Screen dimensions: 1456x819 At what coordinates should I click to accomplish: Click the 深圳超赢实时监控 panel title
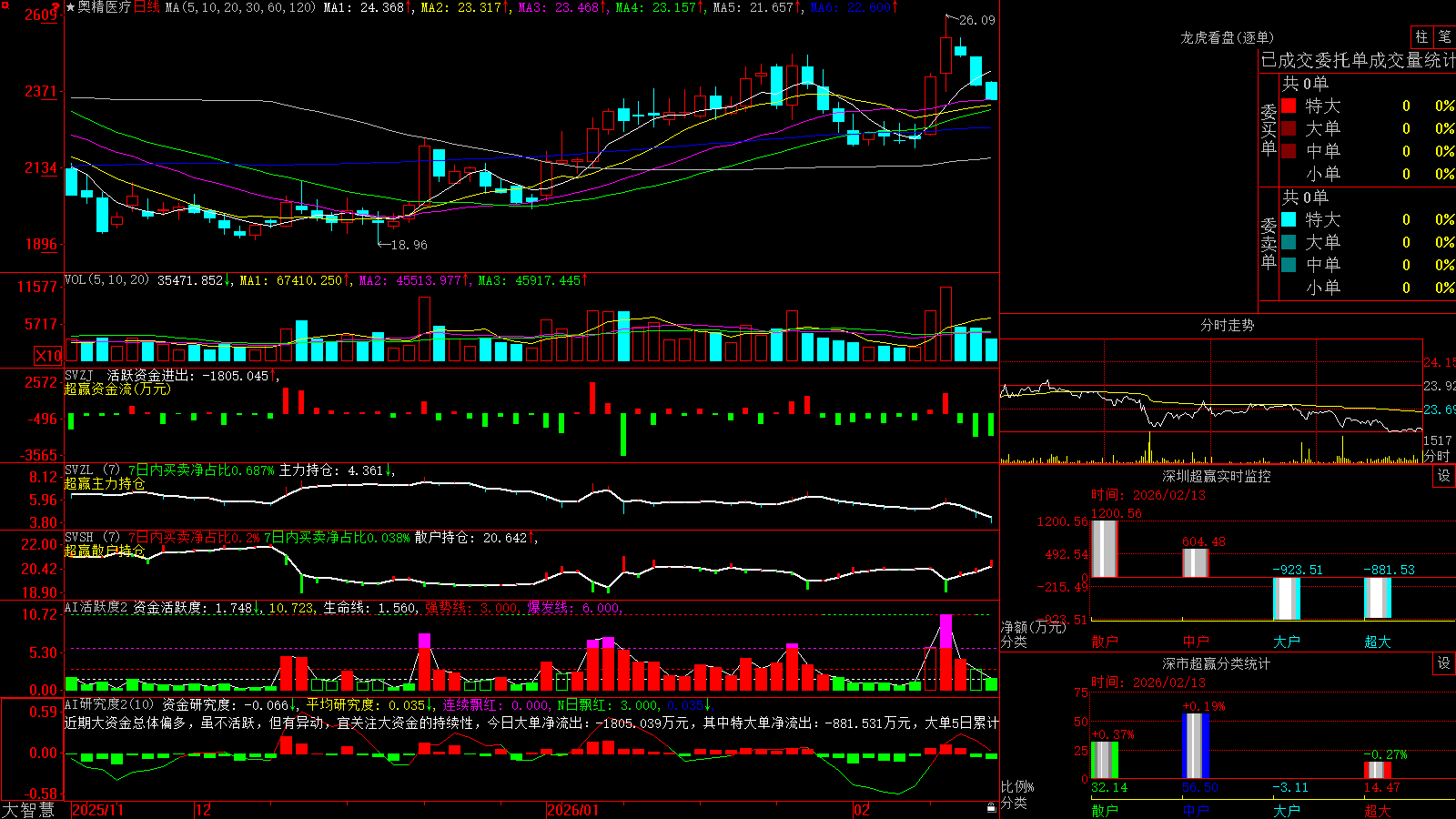coord(1217,476)
